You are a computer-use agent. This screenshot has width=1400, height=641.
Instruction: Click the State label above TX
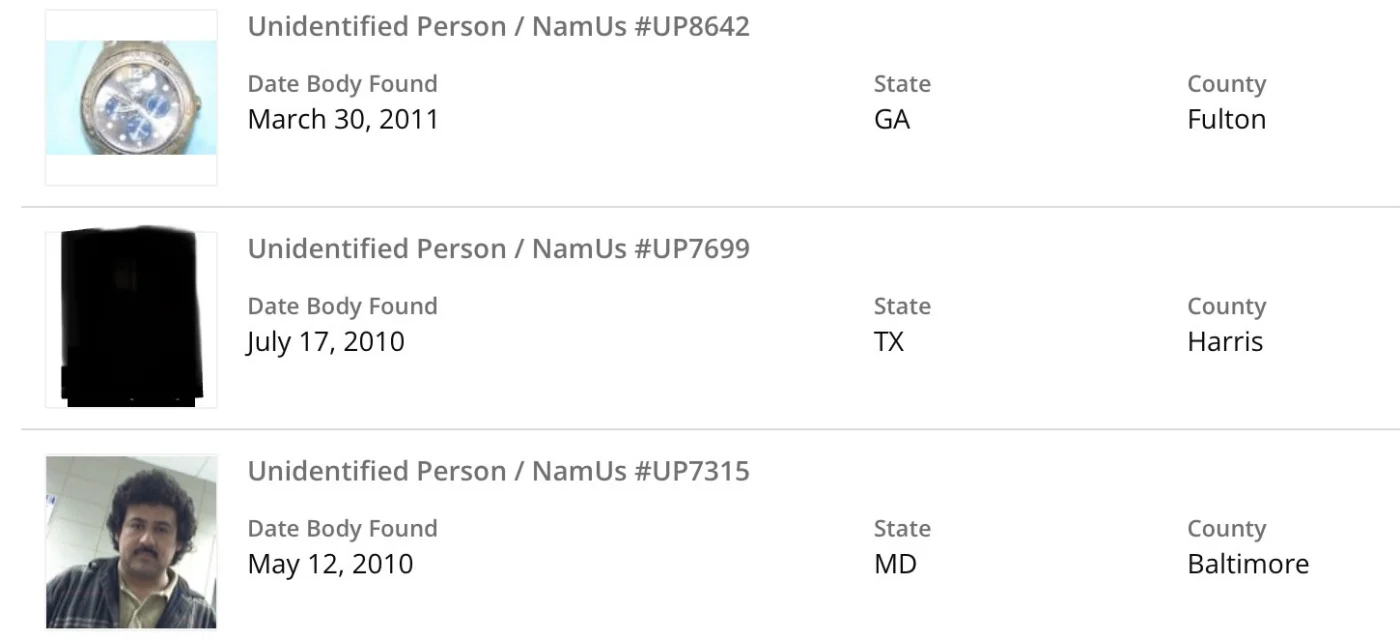(x=902, y=306)
